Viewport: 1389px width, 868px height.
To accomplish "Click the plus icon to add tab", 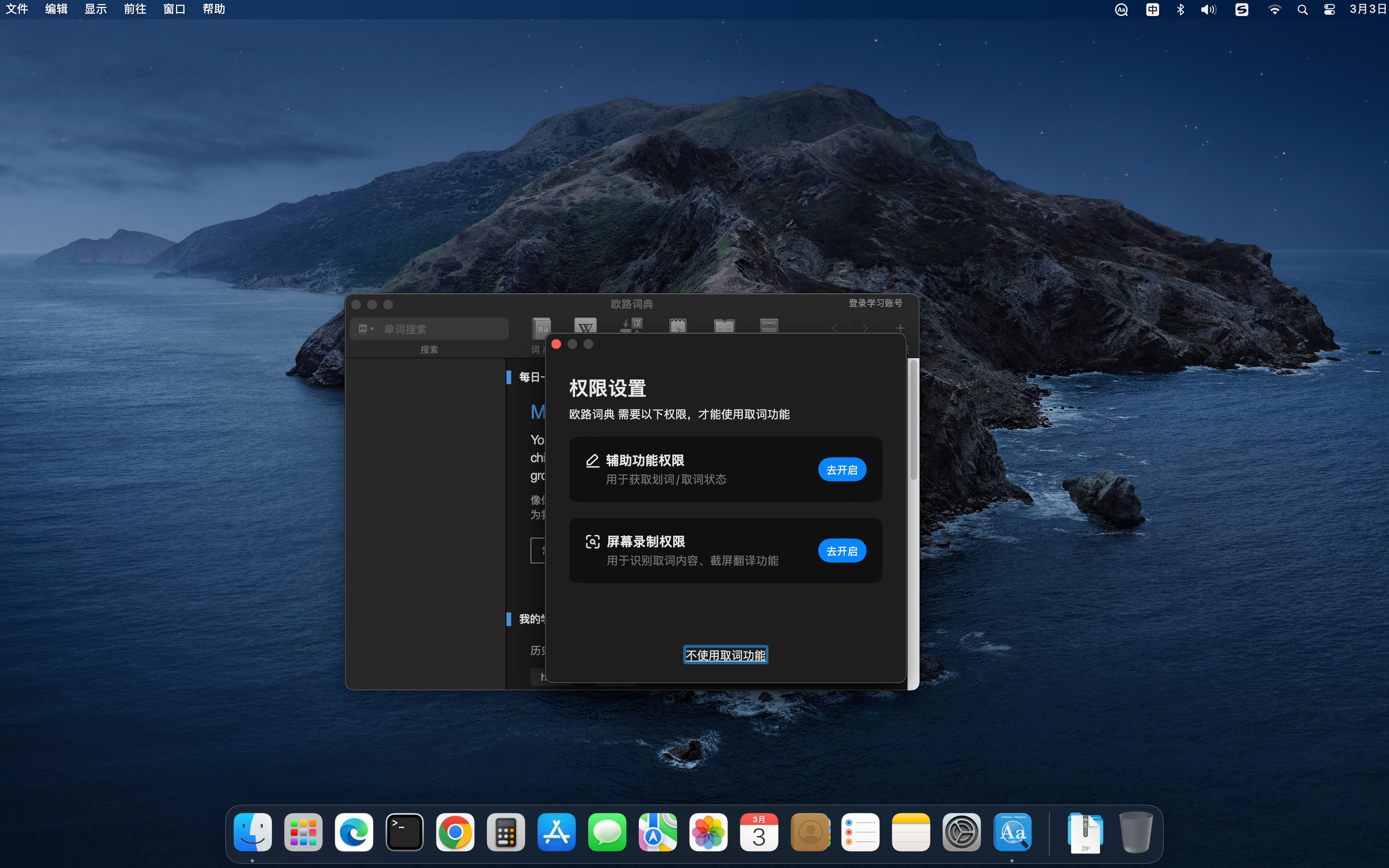I will coord(900,328).
